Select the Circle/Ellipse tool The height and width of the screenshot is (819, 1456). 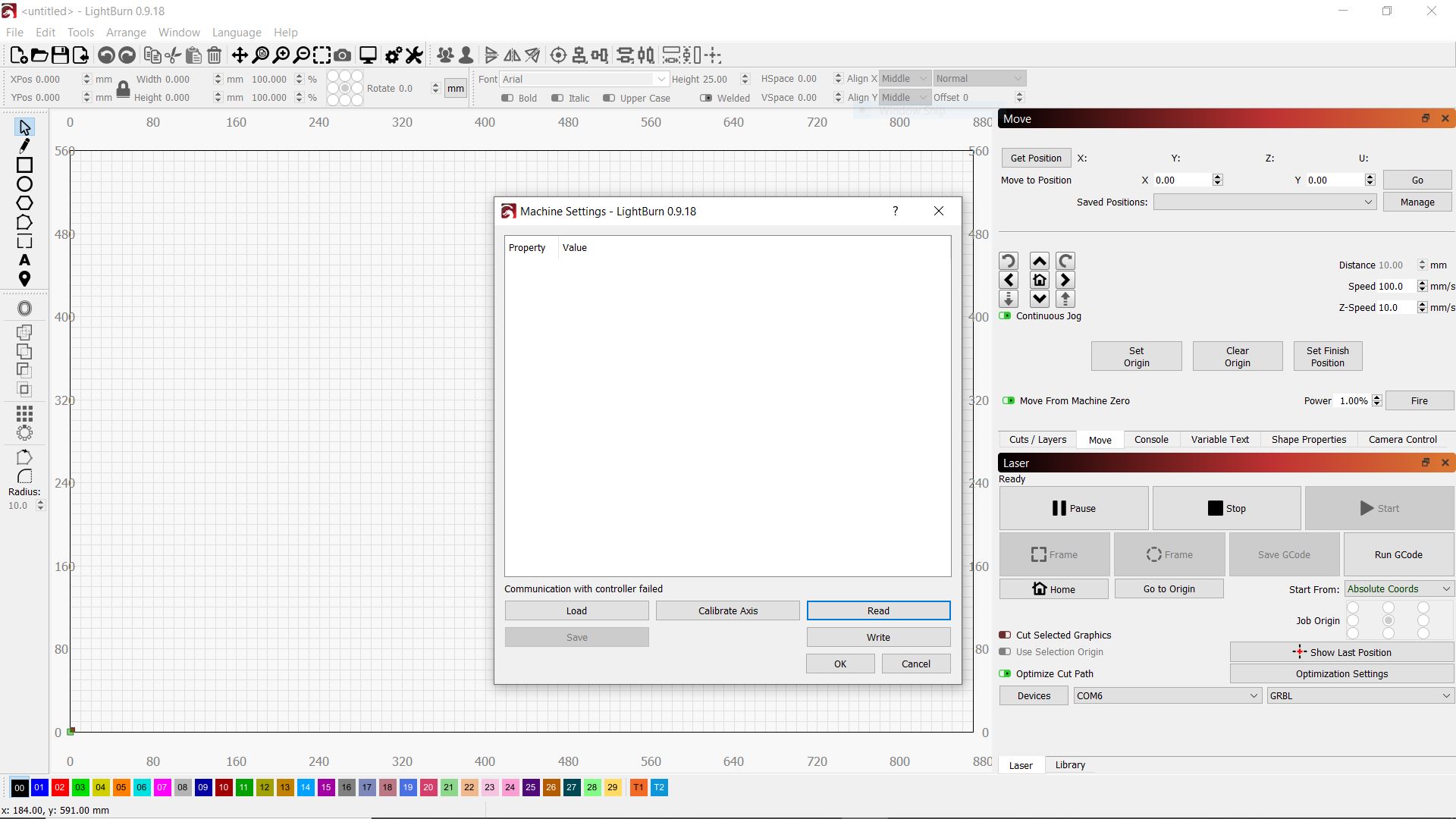(x=25, y=184)
